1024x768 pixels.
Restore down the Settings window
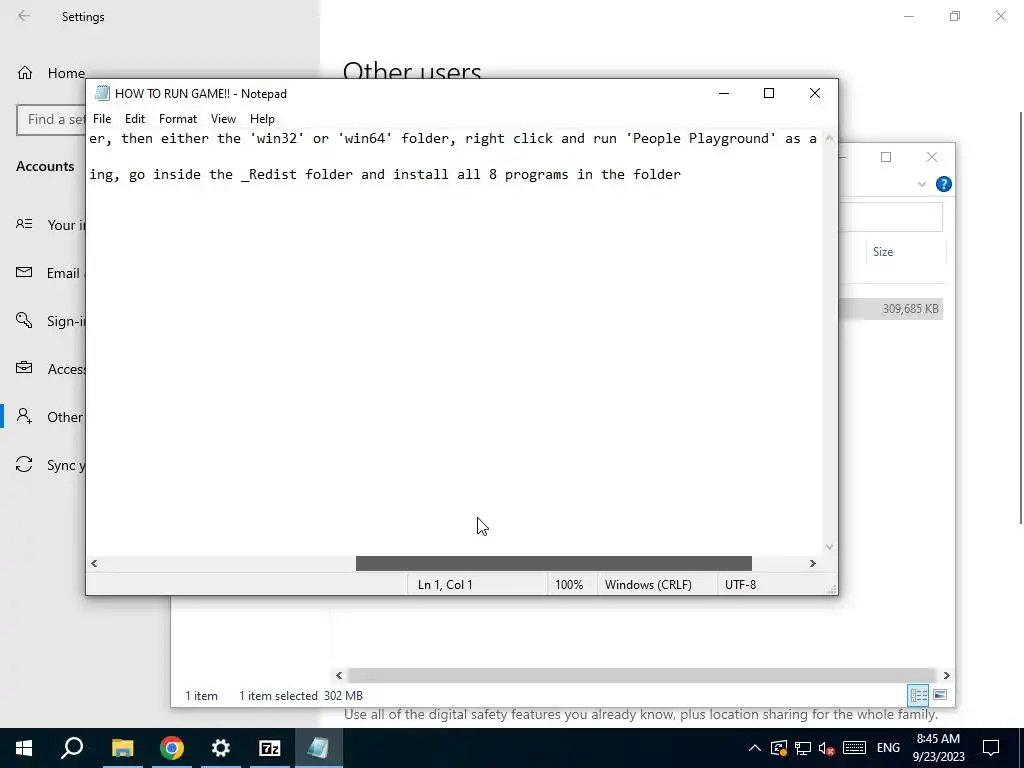click(x=955, y=16)
